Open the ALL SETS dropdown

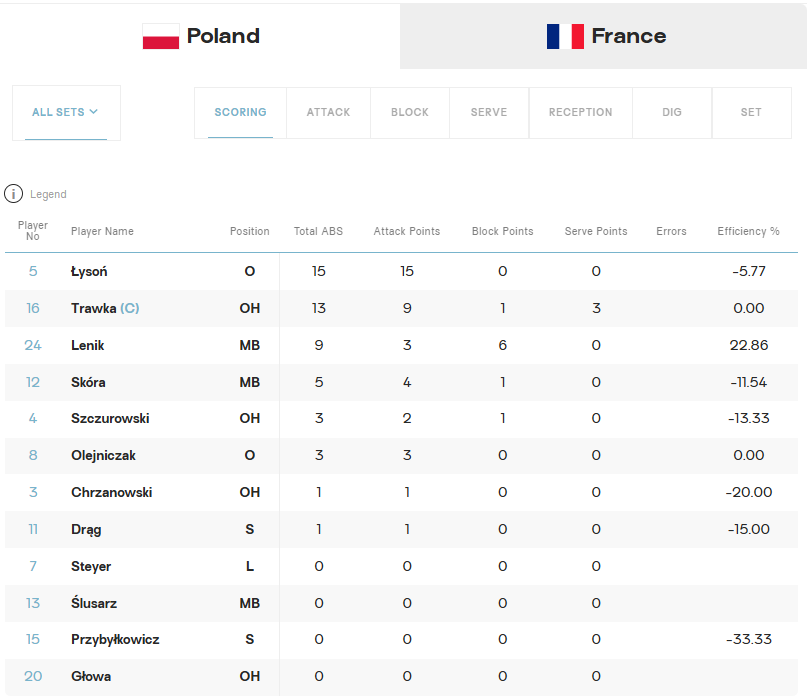(66, 112)
